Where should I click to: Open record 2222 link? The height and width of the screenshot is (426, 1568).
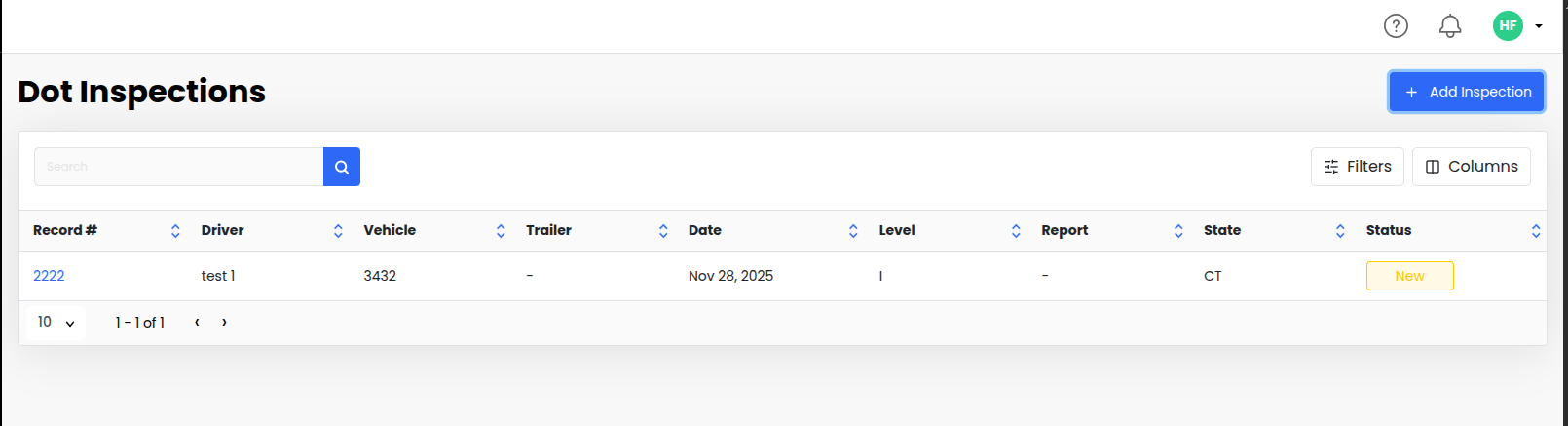pyautogui.click(x=49, y=276)
